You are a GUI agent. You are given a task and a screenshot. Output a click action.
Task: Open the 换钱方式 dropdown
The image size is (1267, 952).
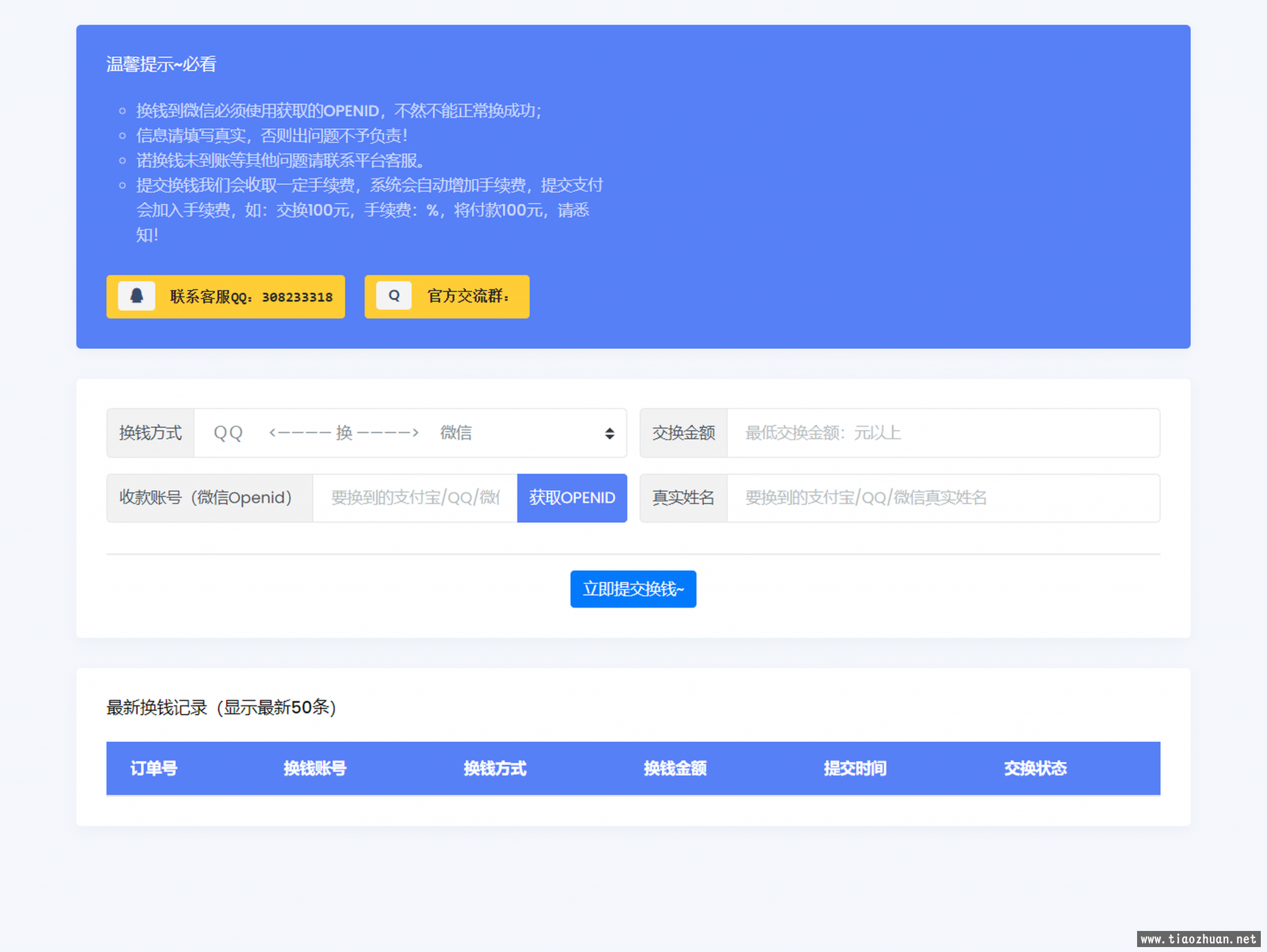click(x=410, y=433)
